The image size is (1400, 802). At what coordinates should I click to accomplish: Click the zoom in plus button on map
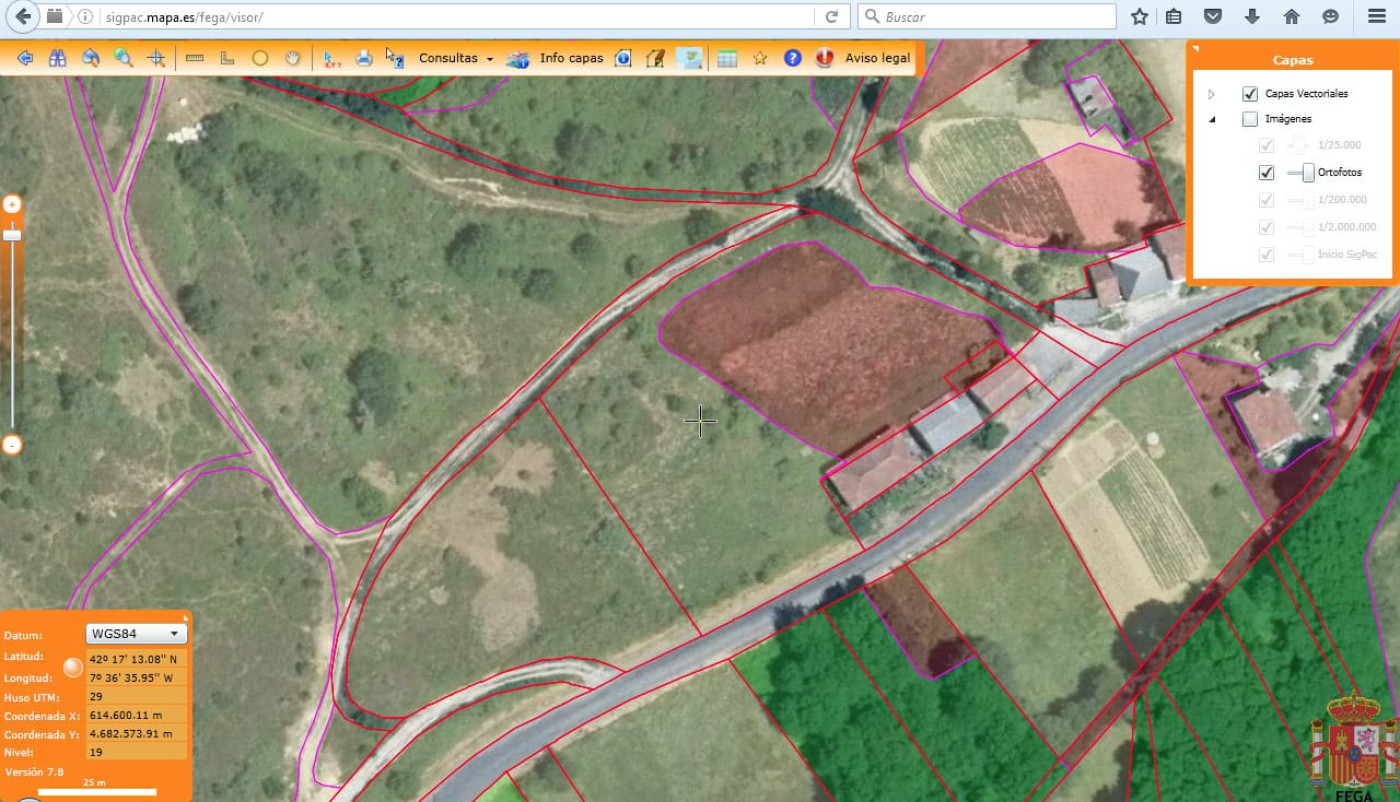12,204
